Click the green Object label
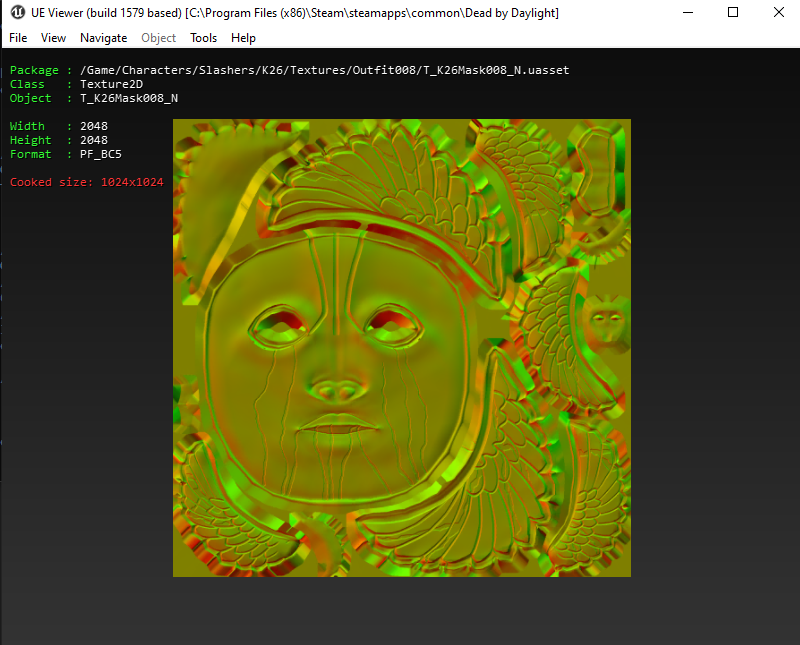The height and width of the screenshot is (645, 800). click(31, 98)
